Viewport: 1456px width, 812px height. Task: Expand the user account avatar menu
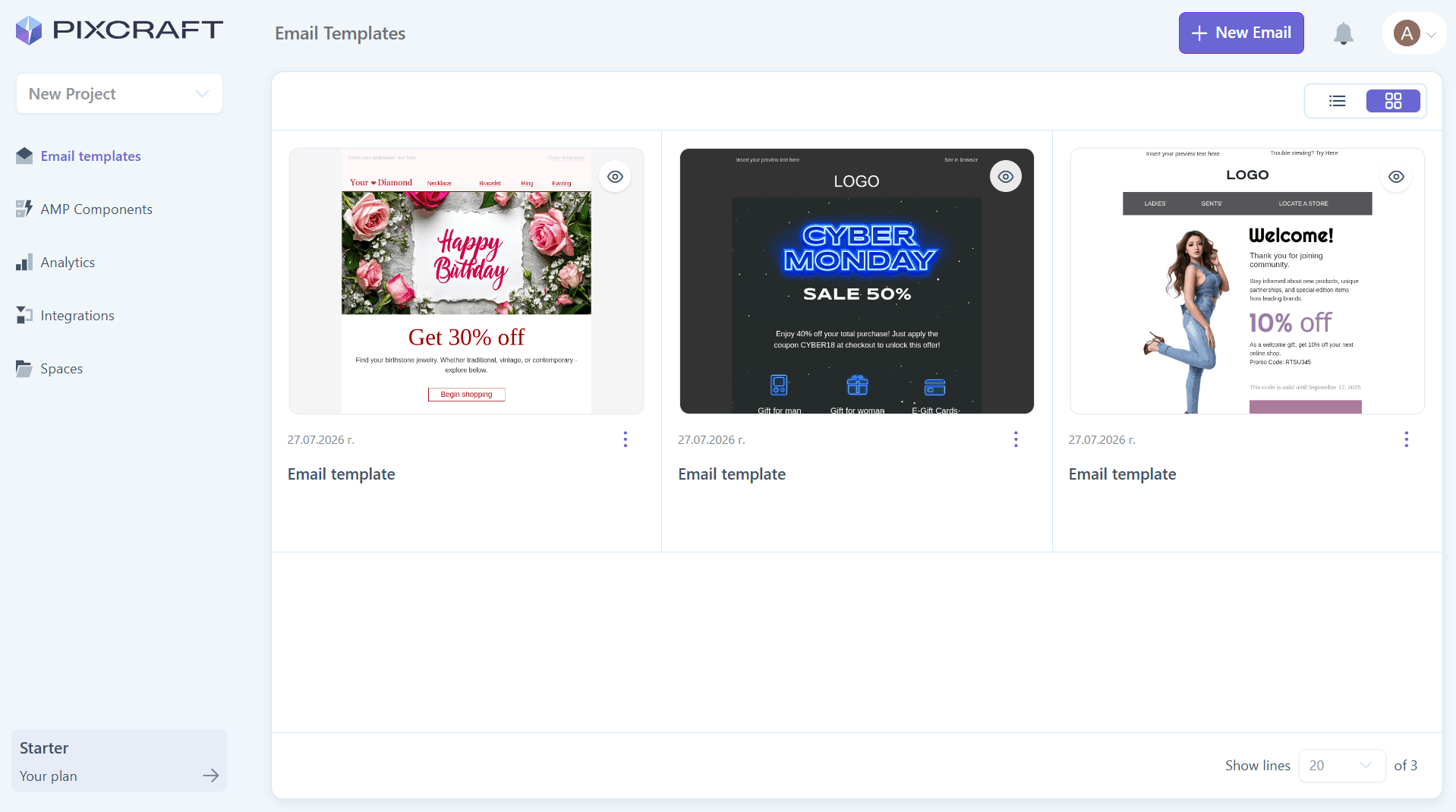click(x=1413, y=33)
